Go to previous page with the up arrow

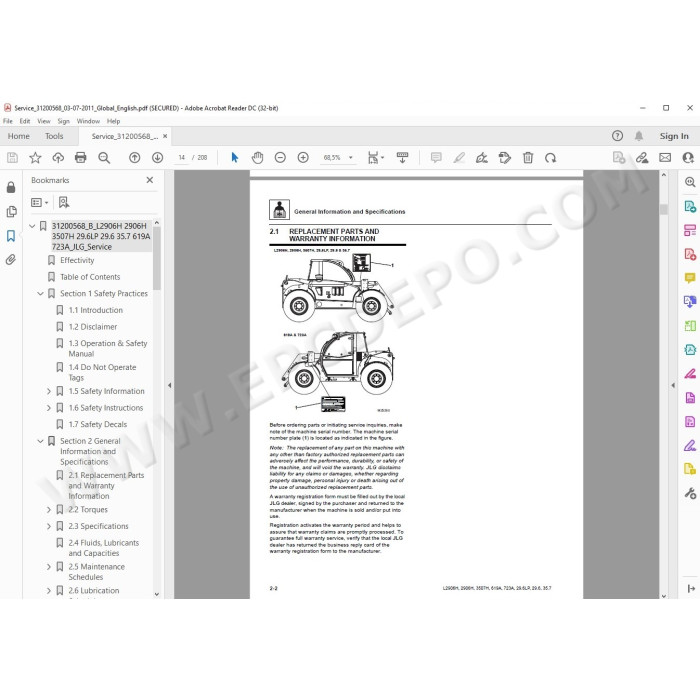point(134,158)
